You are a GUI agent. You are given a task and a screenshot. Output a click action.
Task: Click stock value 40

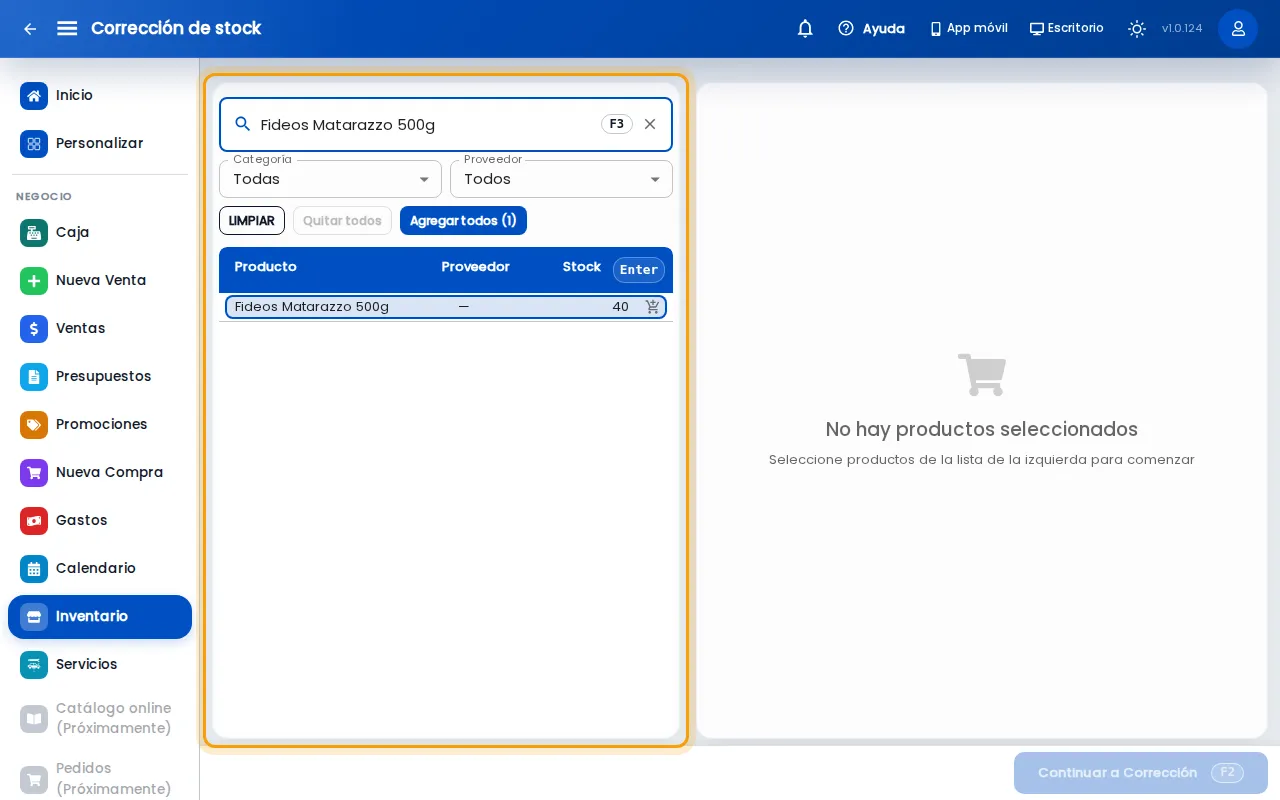coord(620,307)
